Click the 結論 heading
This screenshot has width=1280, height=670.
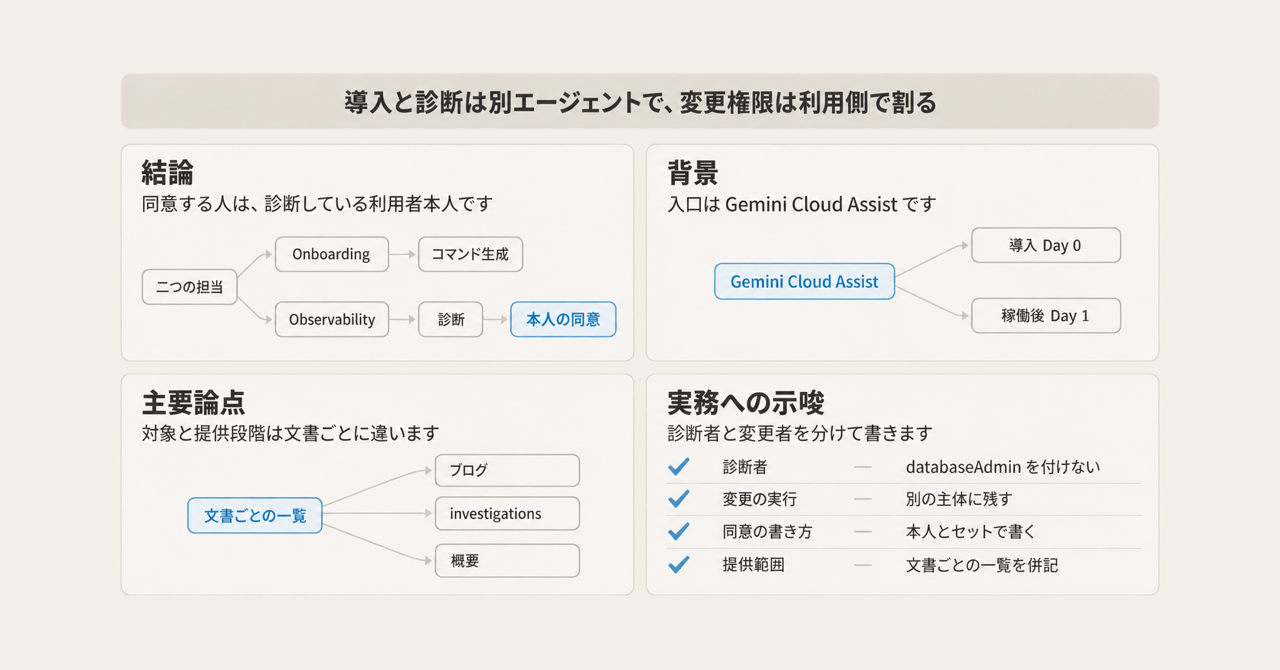(168, 174)
